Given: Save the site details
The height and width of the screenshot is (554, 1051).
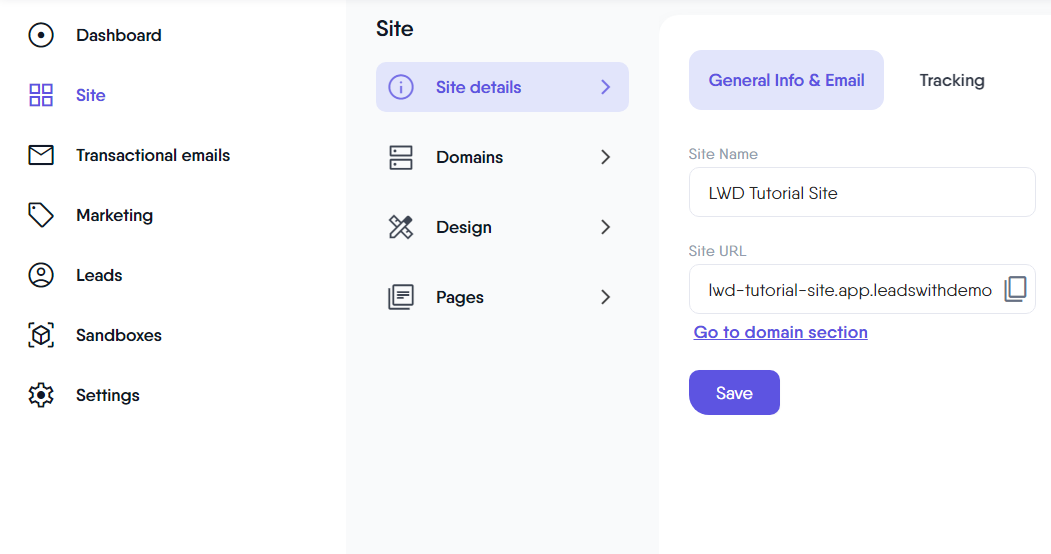Looking at the screenshot, I should coord(734,393).
